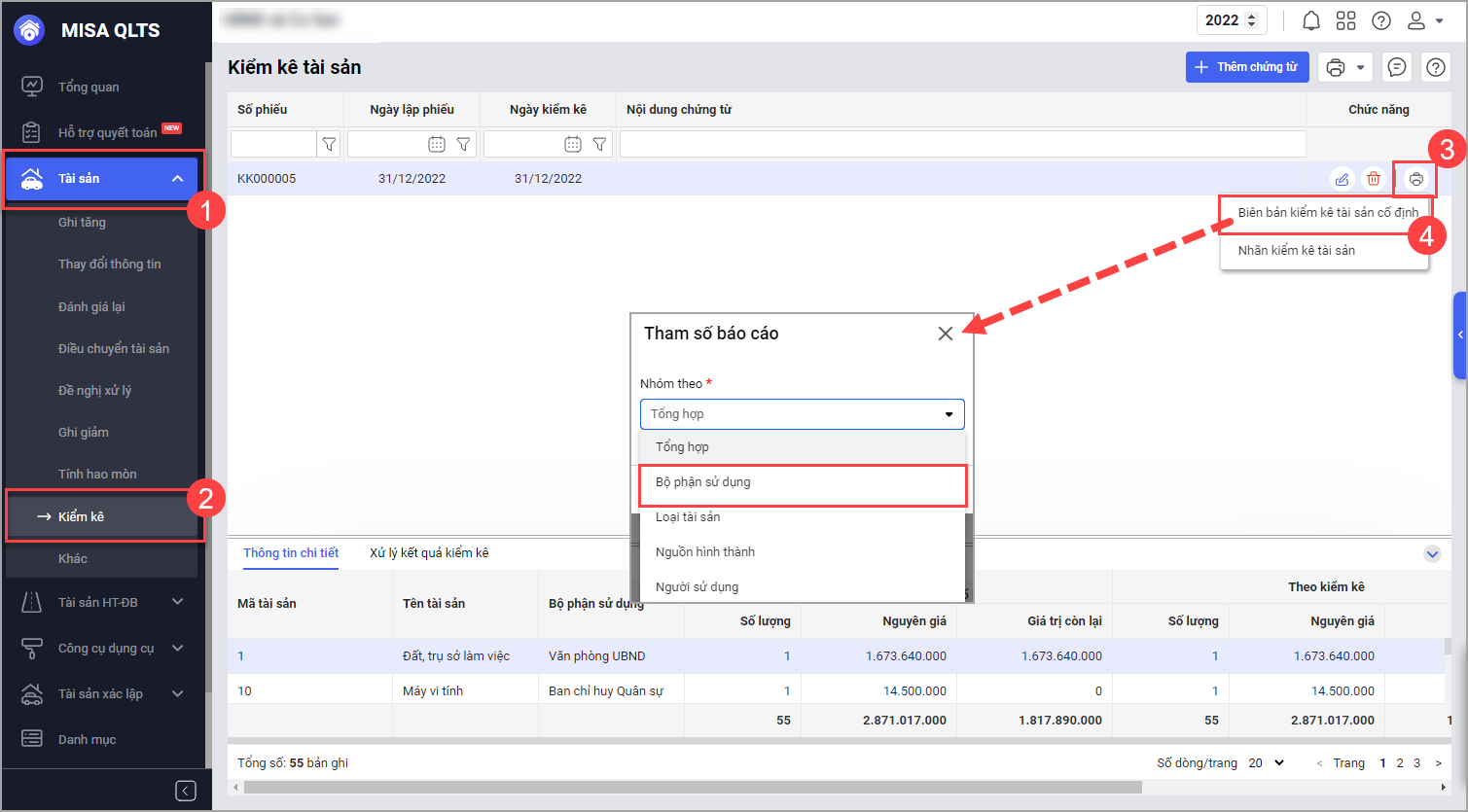Click the edit pencil icon for KK000005
Viewport: 1468px width, 812px height.
tap(1342, 179)
